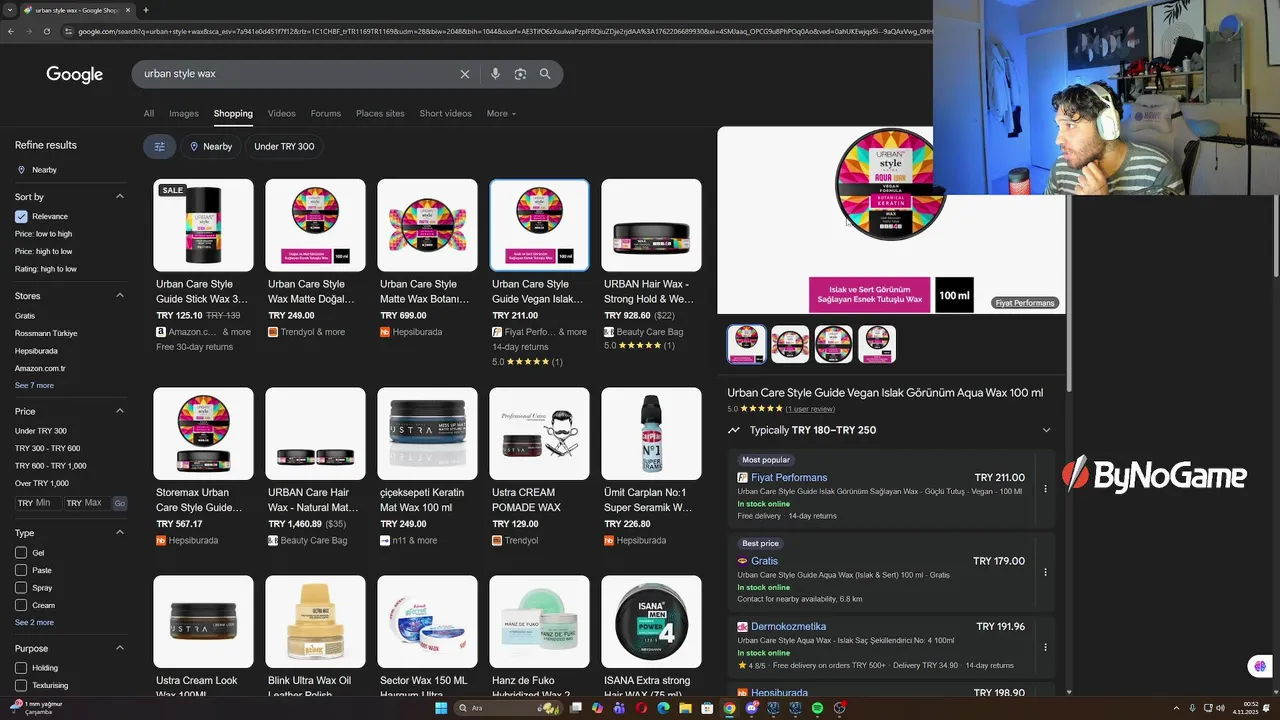Check the Paste type filter
Image resolution: width=1280 pixels, height=720 pixels.
point(21,570)
